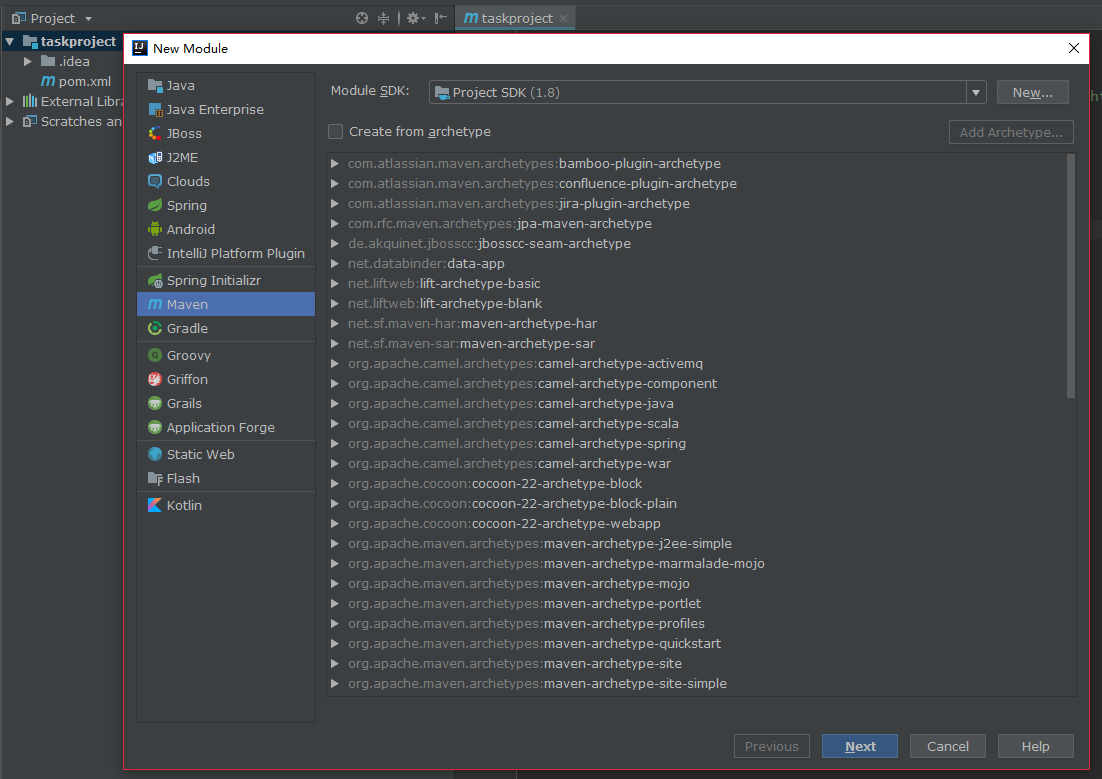
Task: Expand the bamboo-plugin-archetype node
Action: tap(336, 164)
